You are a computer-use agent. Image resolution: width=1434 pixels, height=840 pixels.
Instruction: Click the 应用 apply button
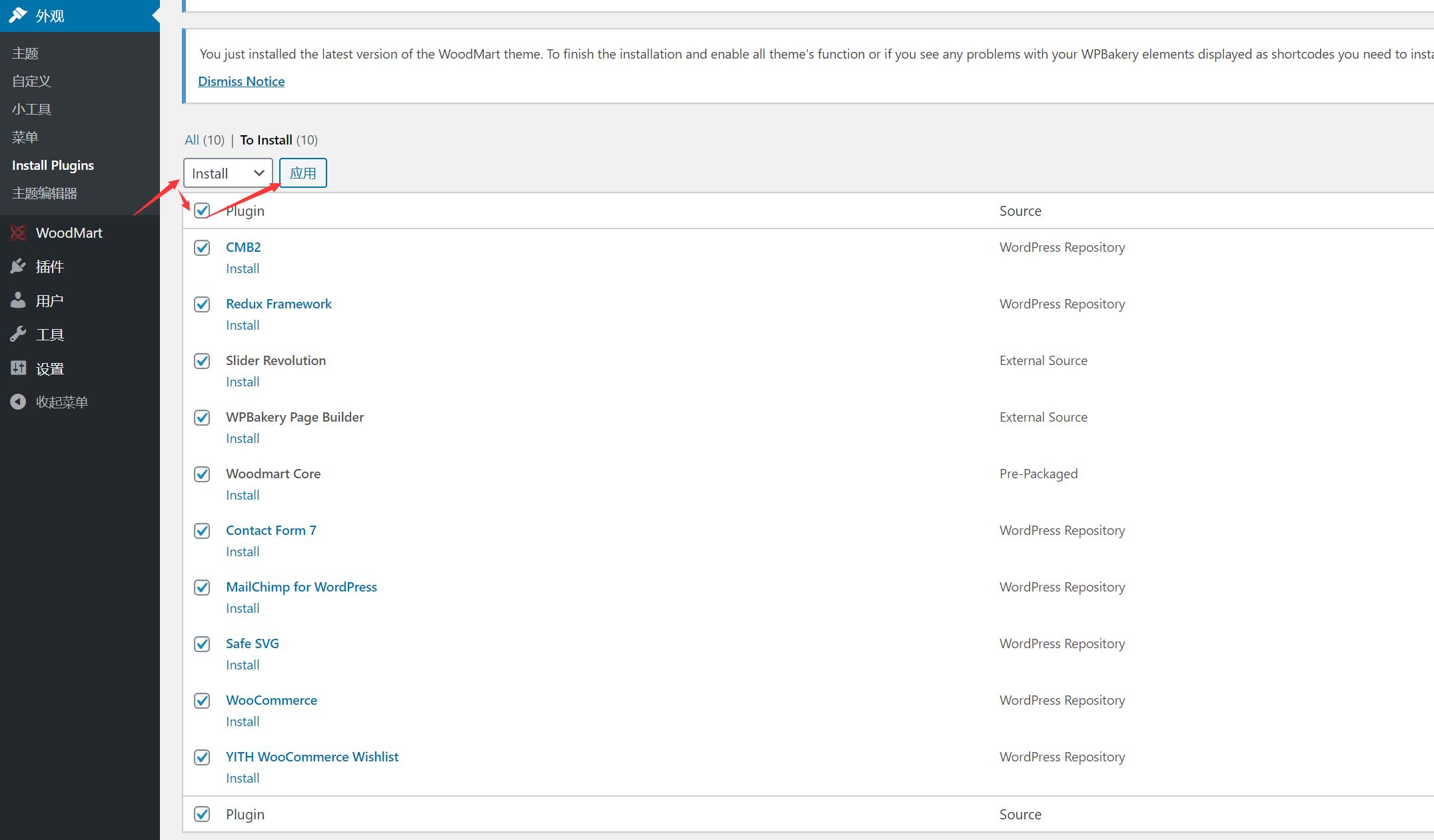pos(303,173)
